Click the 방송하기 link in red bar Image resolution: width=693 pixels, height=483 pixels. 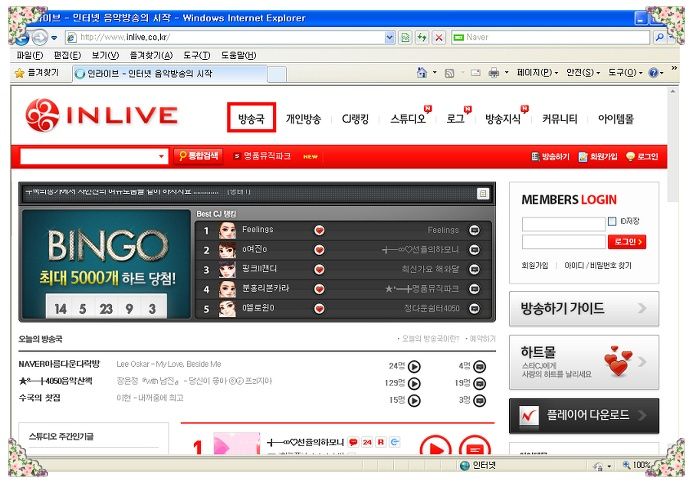[x=550, y=156]
